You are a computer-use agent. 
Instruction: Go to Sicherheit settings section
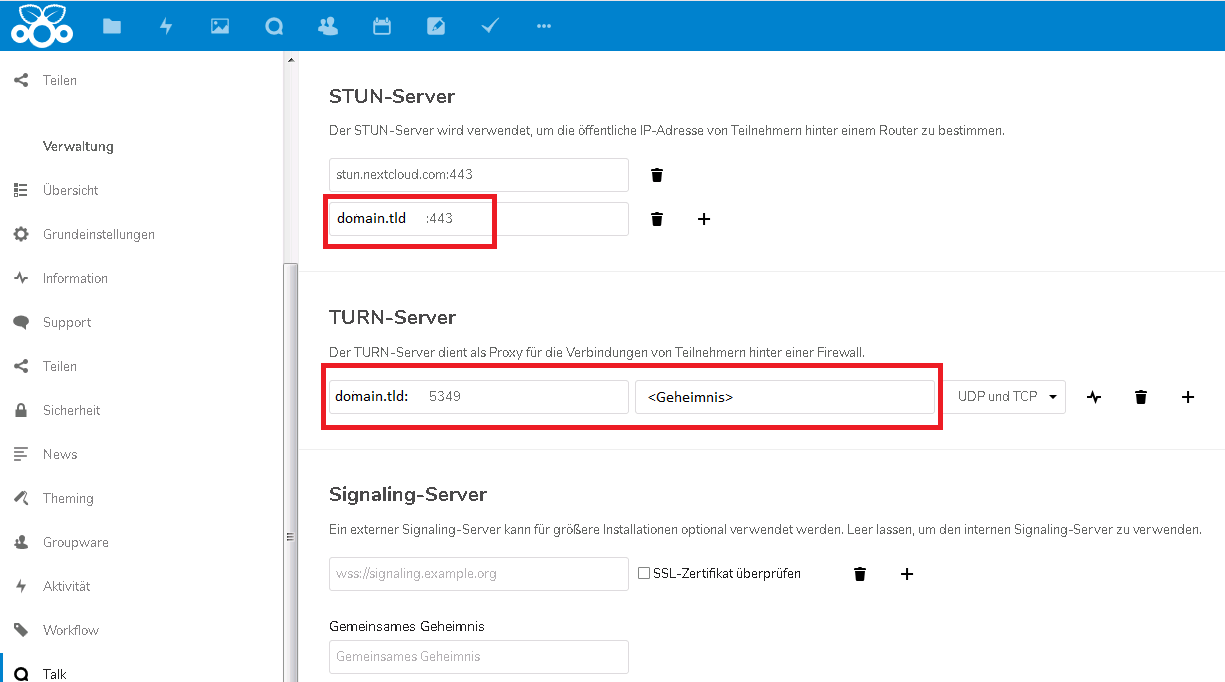click(71, 410)
